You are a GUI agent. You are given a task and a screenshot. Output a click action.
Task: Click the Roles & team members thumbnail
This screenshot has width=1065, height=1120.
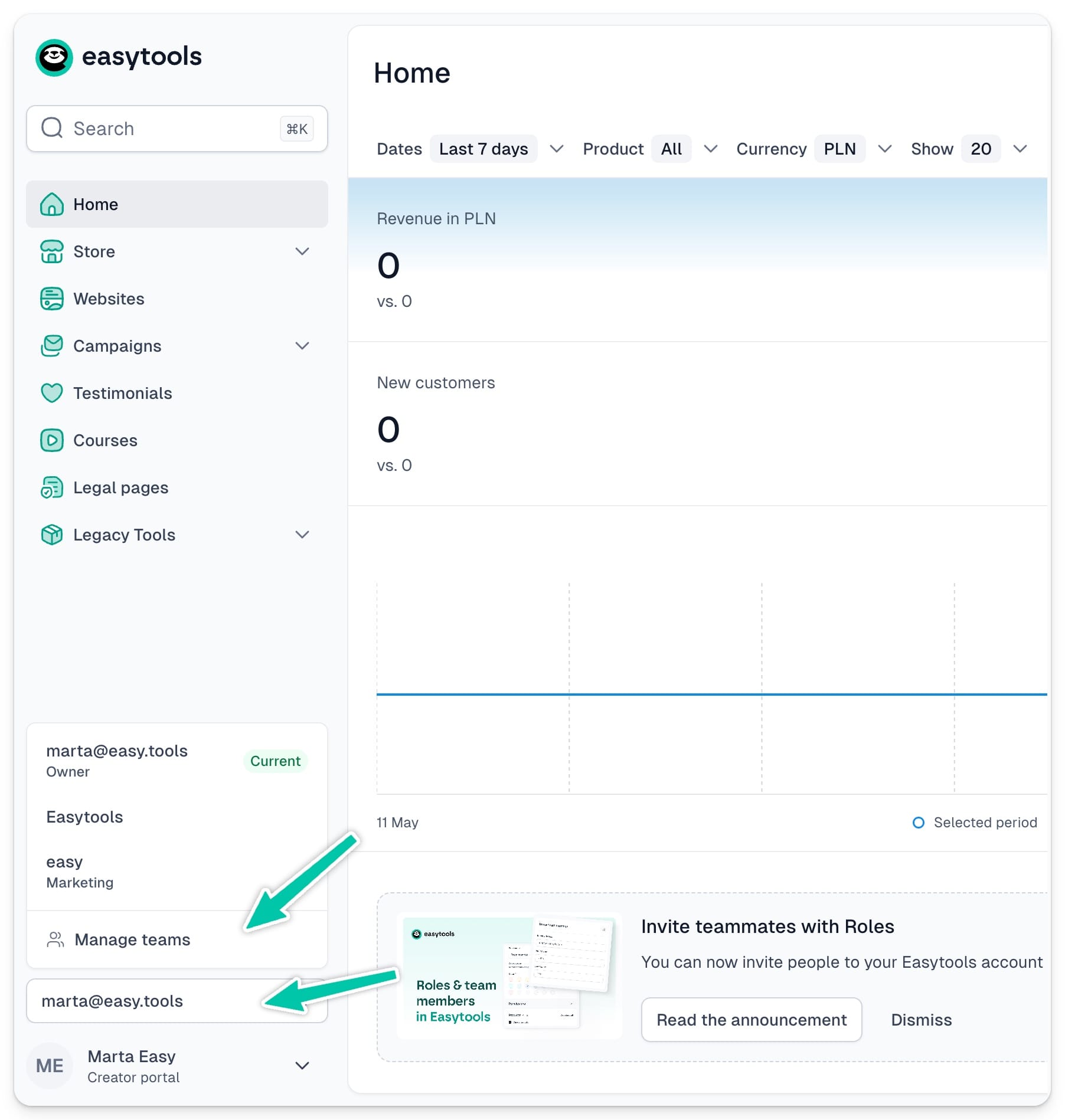[509, 976]
